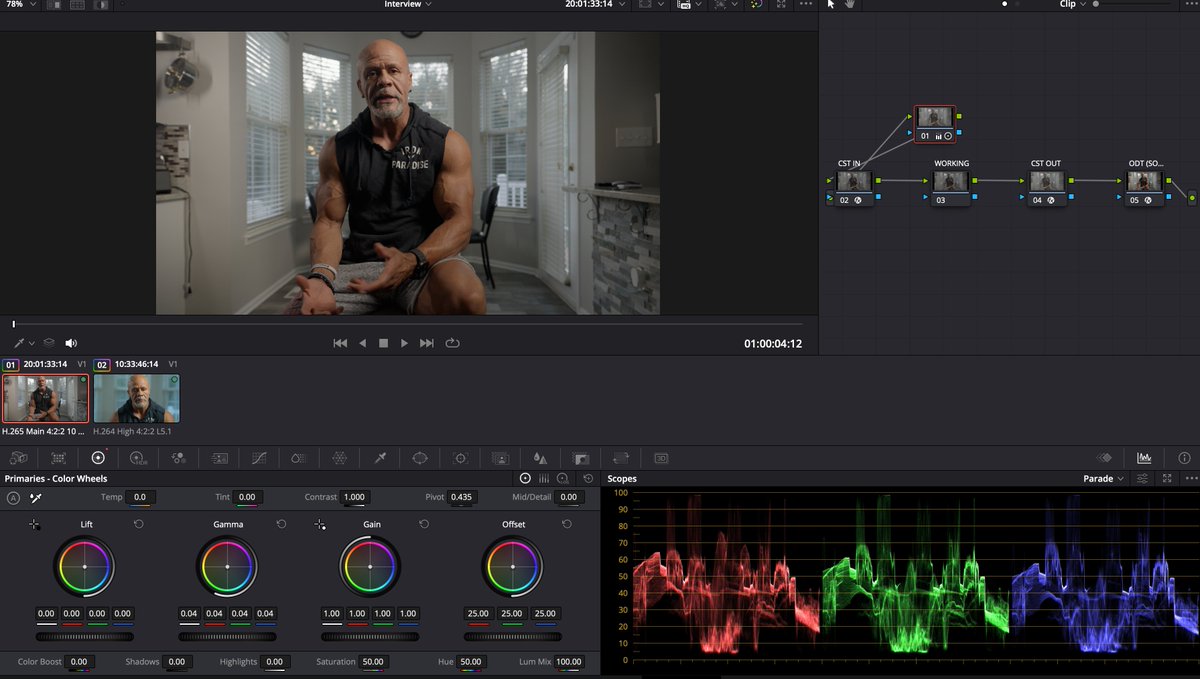Reset the Gain wheel
This screenshot has height=679, width=1200.
[x=424, y=524]
